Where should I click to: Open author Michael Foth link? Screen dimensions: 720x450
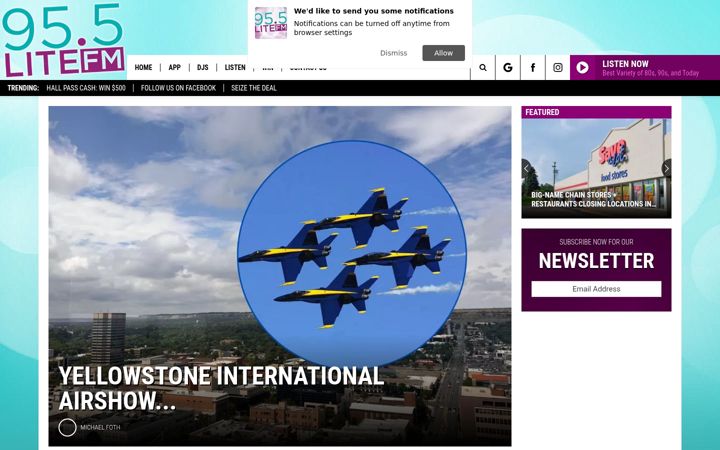click(100, 427)
